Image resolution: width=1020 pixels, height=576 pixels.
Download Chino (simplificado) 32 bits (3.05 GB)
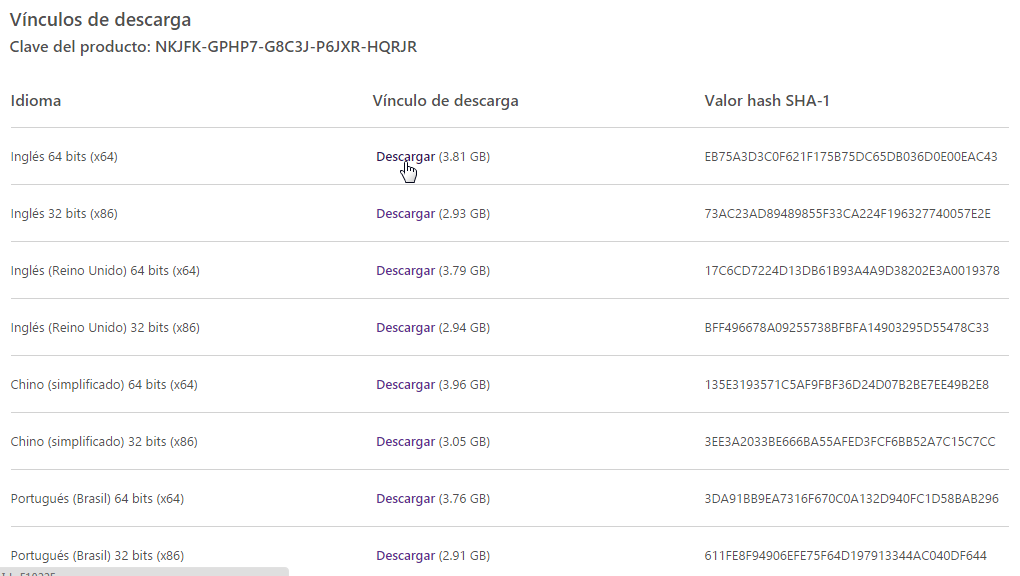405,442
